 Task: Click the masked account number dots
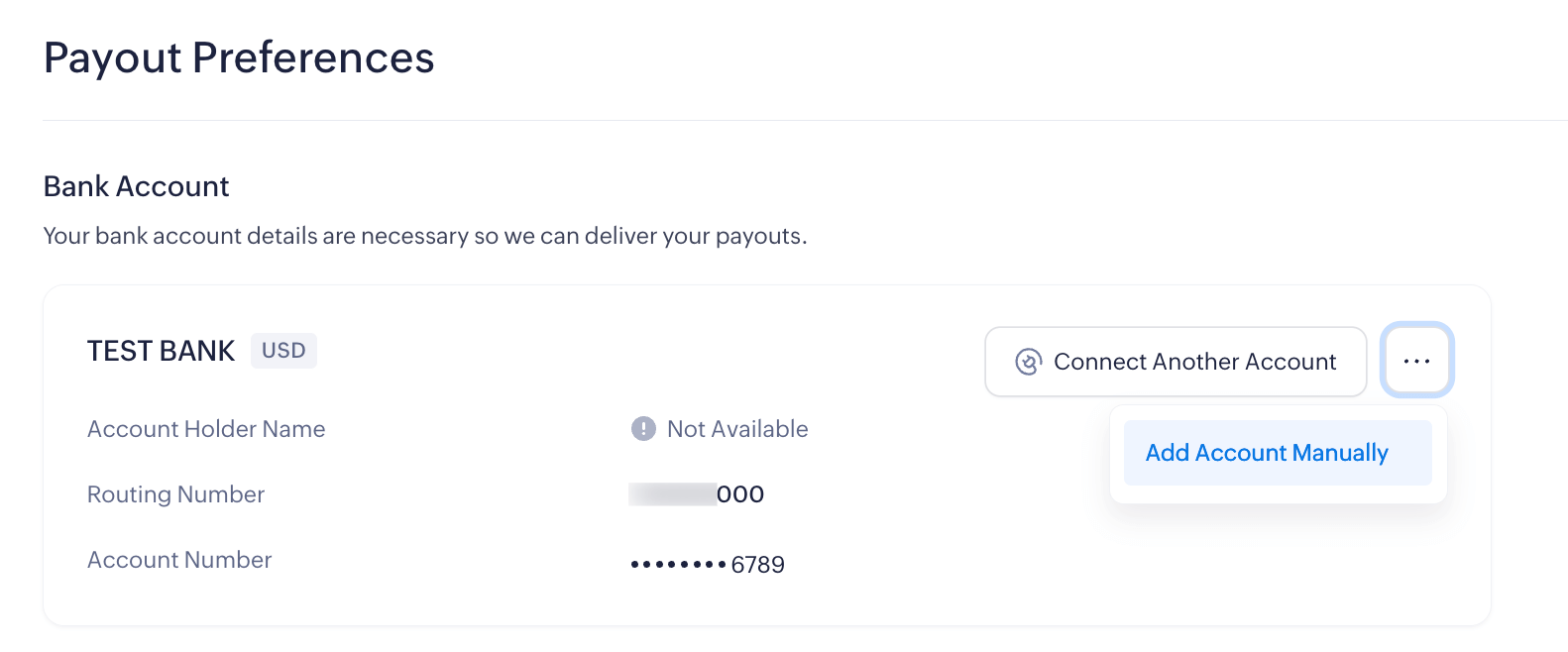click(x=679, y=565)
